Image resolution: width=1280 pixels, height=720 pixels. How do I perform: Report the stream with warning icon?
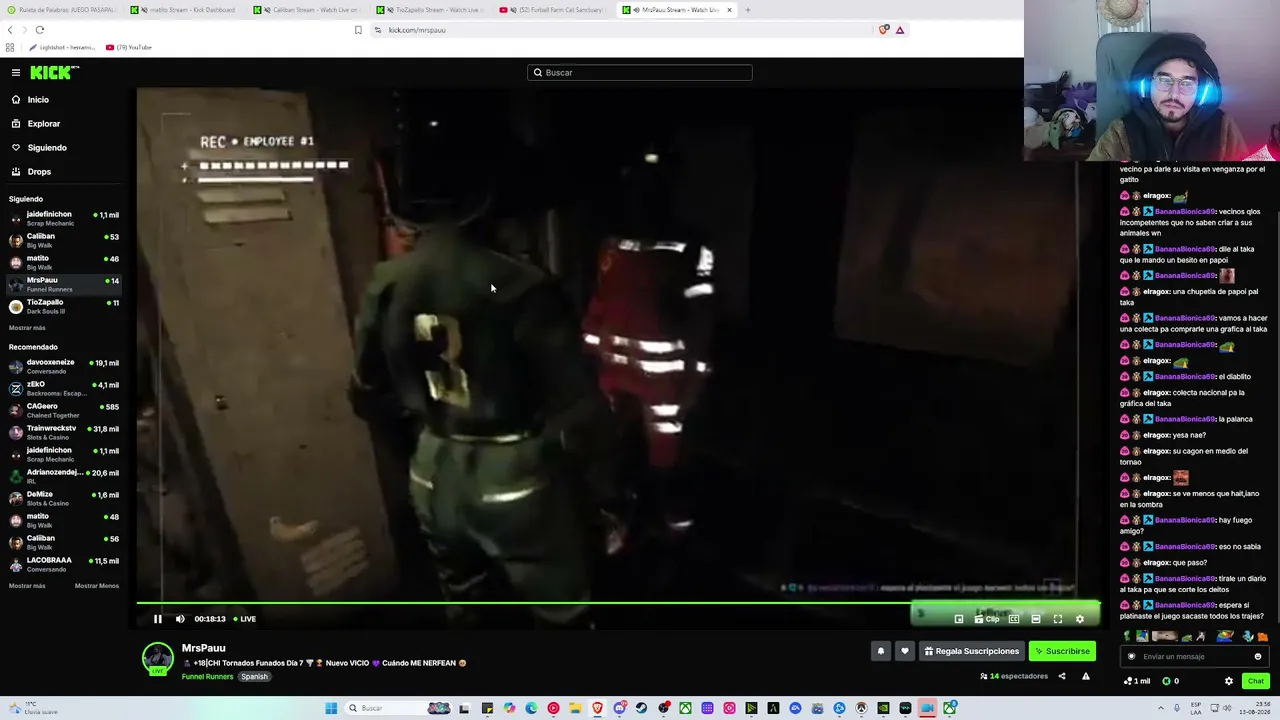click(1086, 676)
